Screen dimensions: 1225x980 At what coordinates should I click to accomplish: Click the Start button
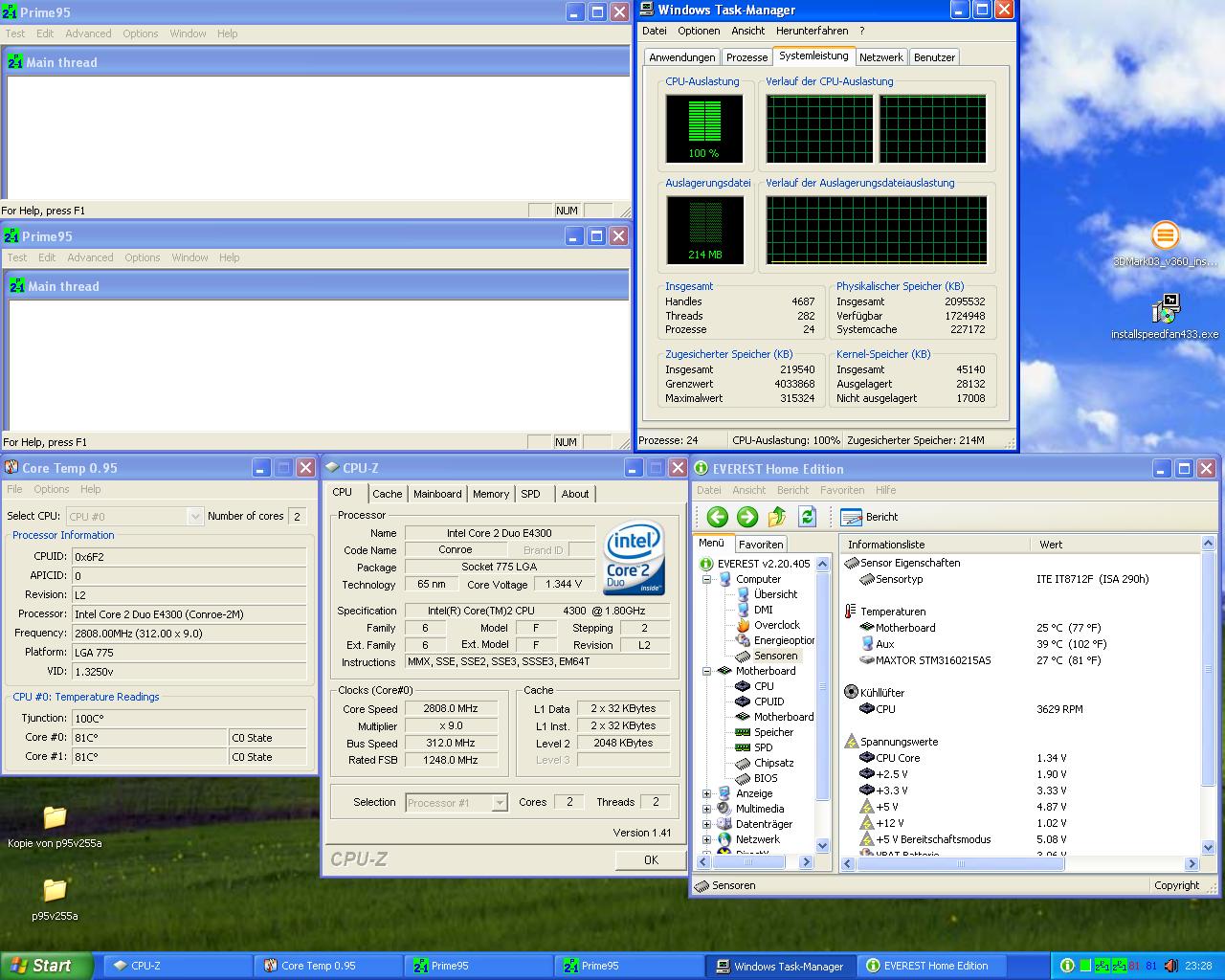pyautogui.click(x=46, y=966)
